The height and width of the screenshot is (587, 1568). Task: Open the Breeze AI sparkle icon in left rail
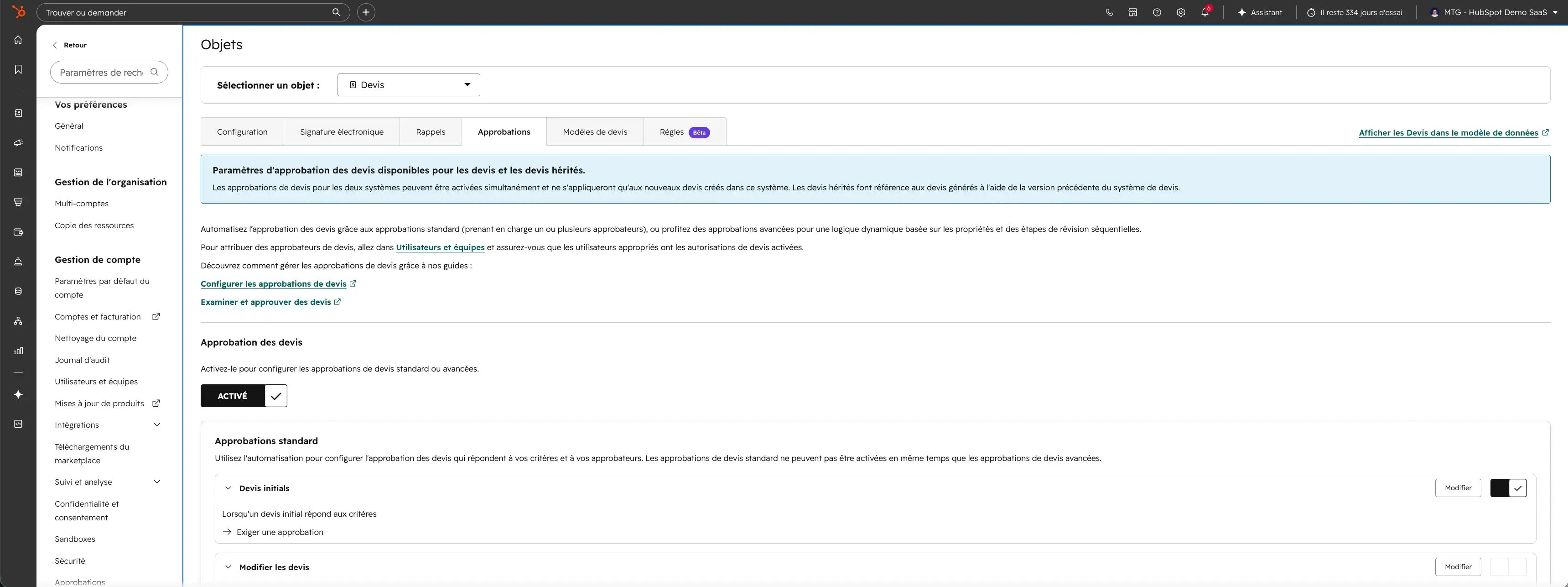coord(18,394)
